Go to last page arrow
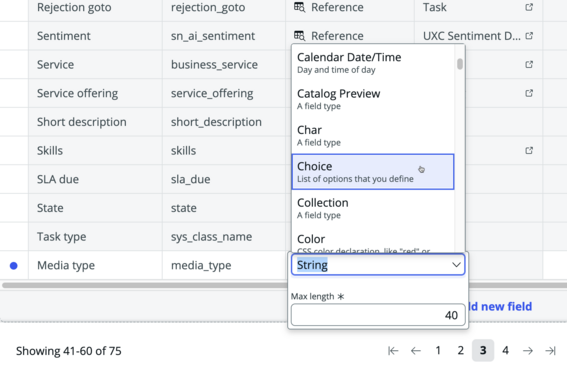Screen dimensions: 567x370 click(550, 350)
